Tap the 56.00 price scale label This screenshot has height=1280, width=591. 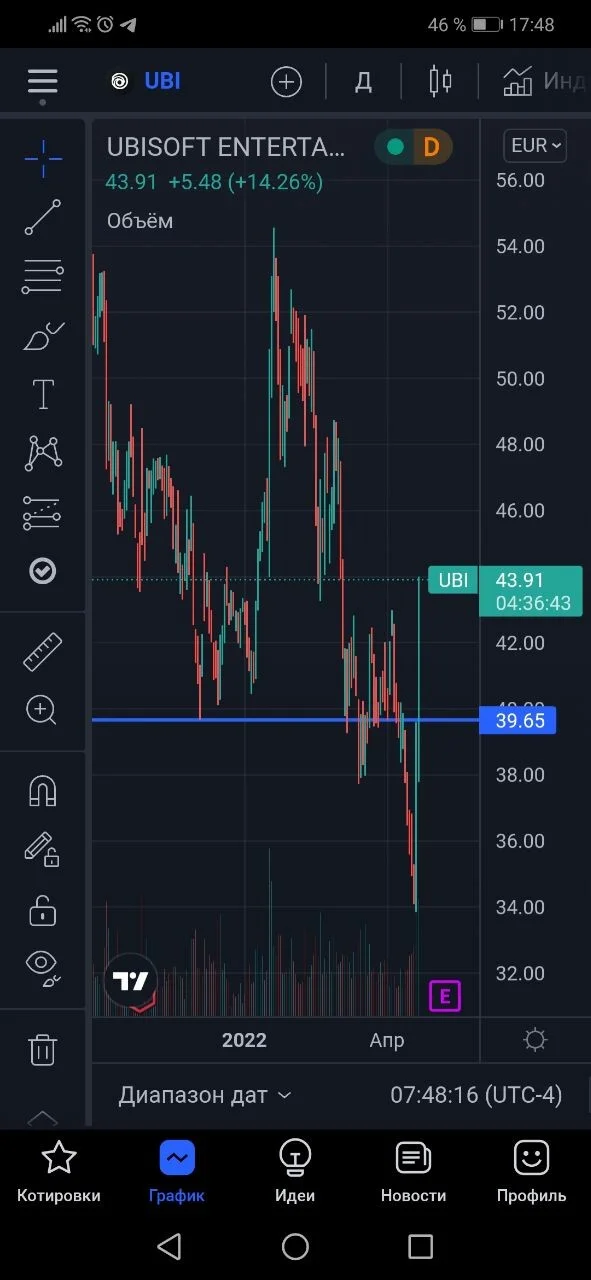point(520,180)
